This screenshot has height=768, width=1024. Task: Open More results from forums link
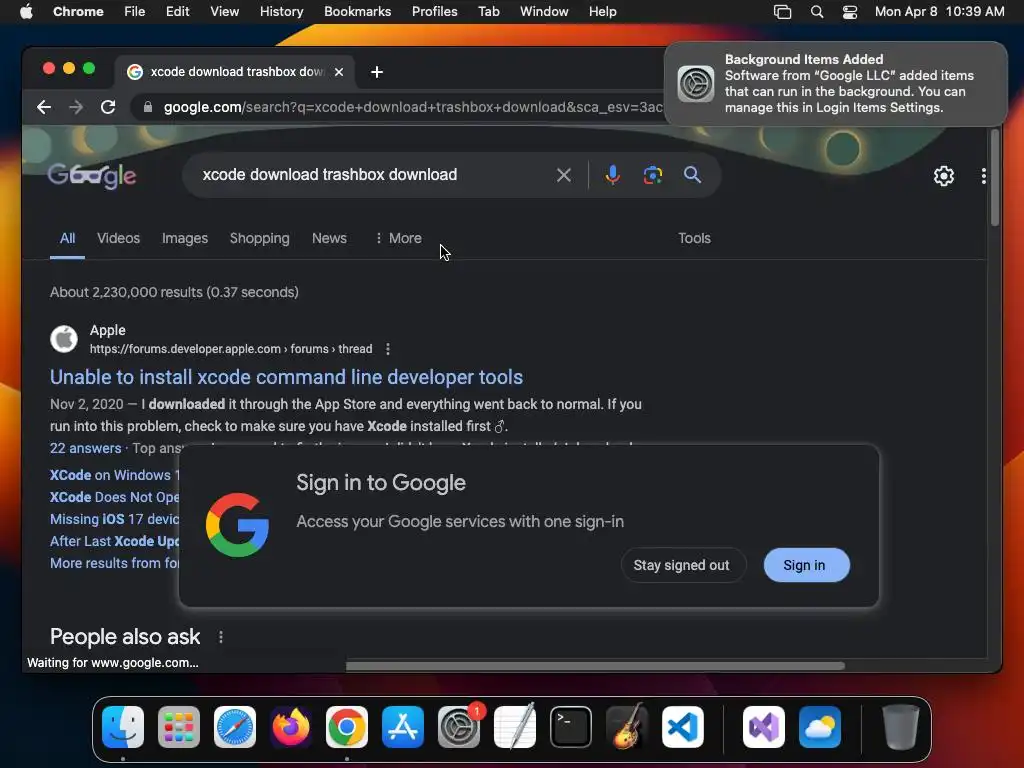114,564
